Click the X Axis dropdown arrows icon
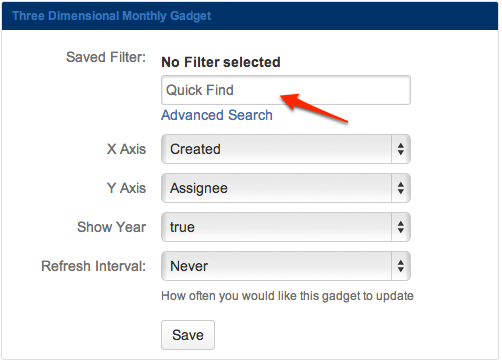This screenshot has height=363, width=502. point(400,149)
